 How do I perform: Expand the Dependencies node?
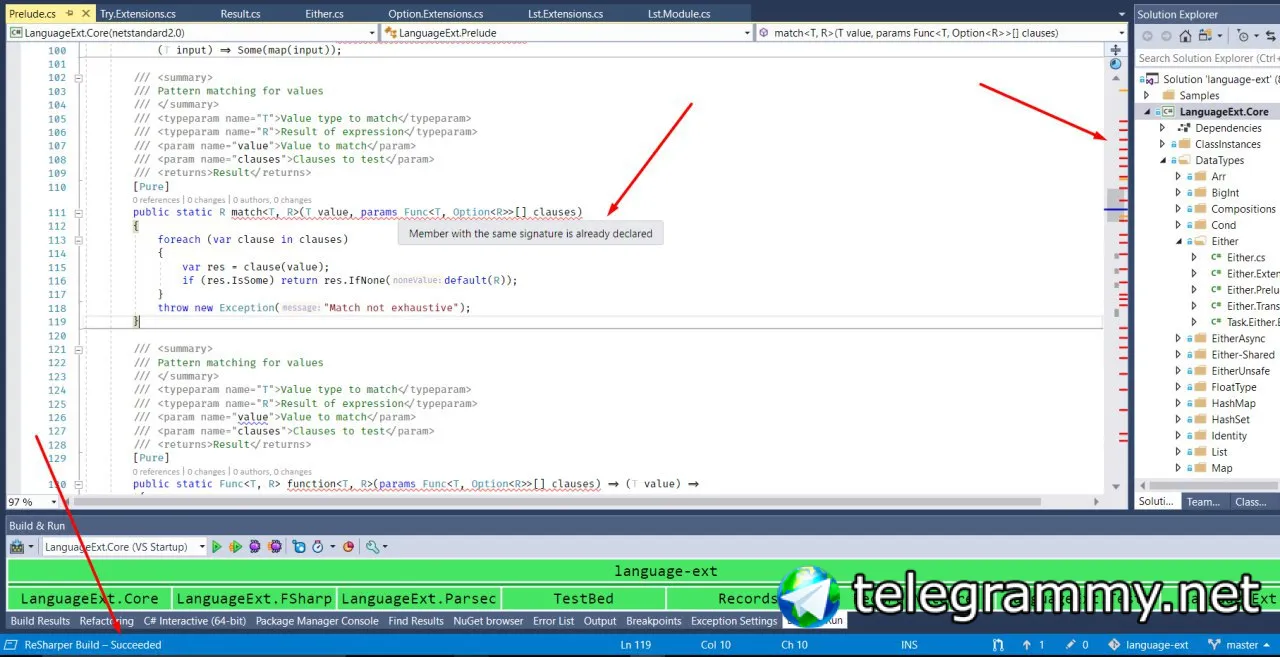pyautogui.click(x=1163, y=128)
